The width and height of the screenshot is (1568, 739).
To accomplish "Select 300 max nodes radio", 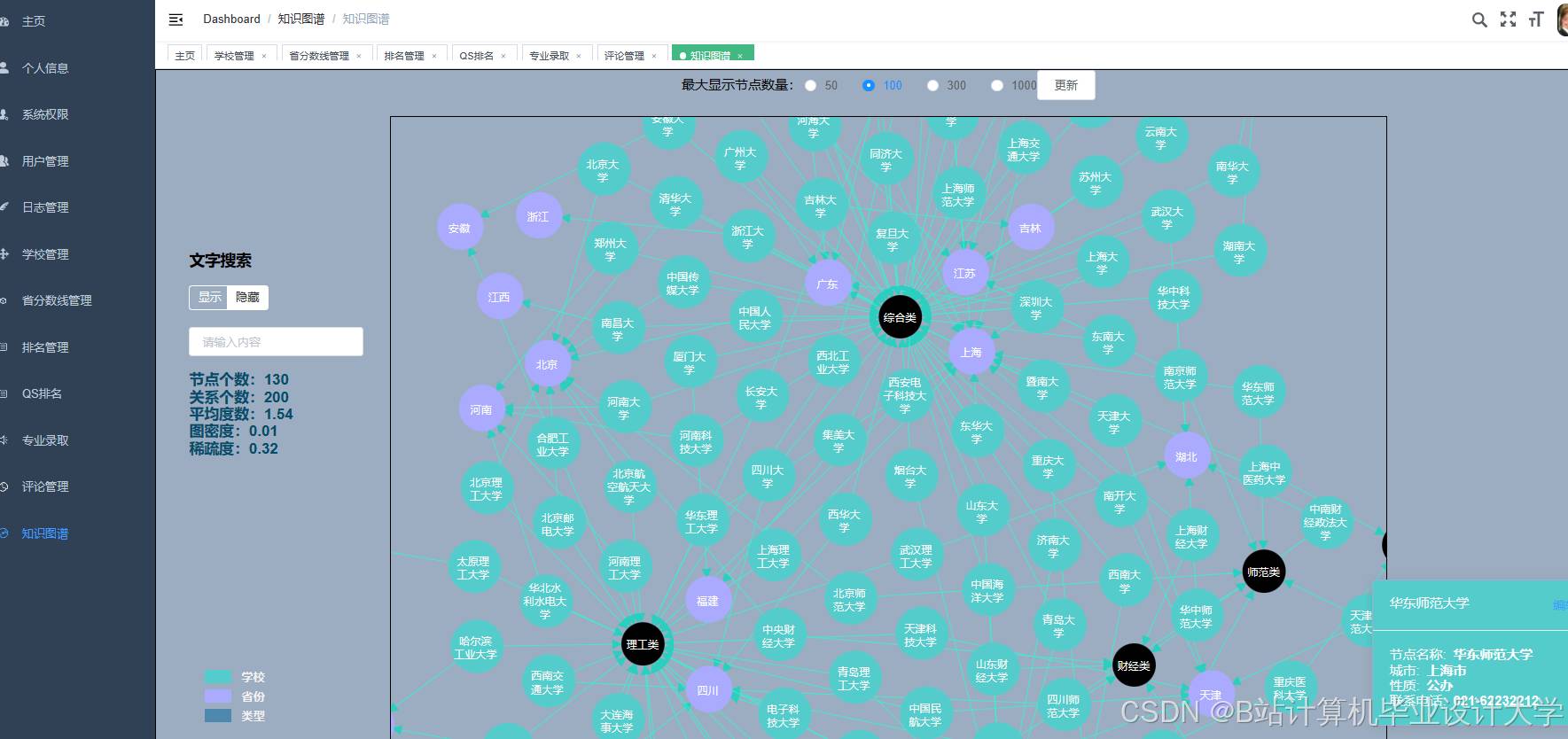I will coord(932,86).
